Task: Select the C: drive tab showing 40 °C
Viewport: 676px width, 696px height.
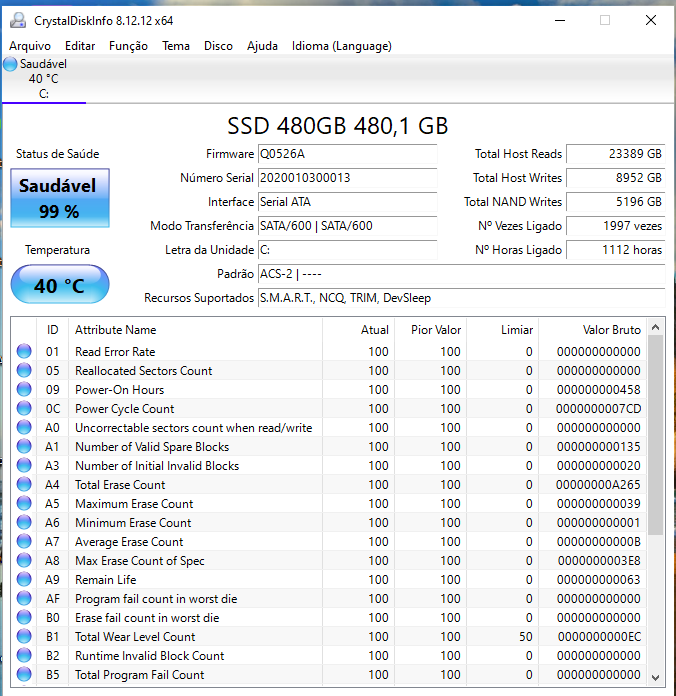Action: 43,79
